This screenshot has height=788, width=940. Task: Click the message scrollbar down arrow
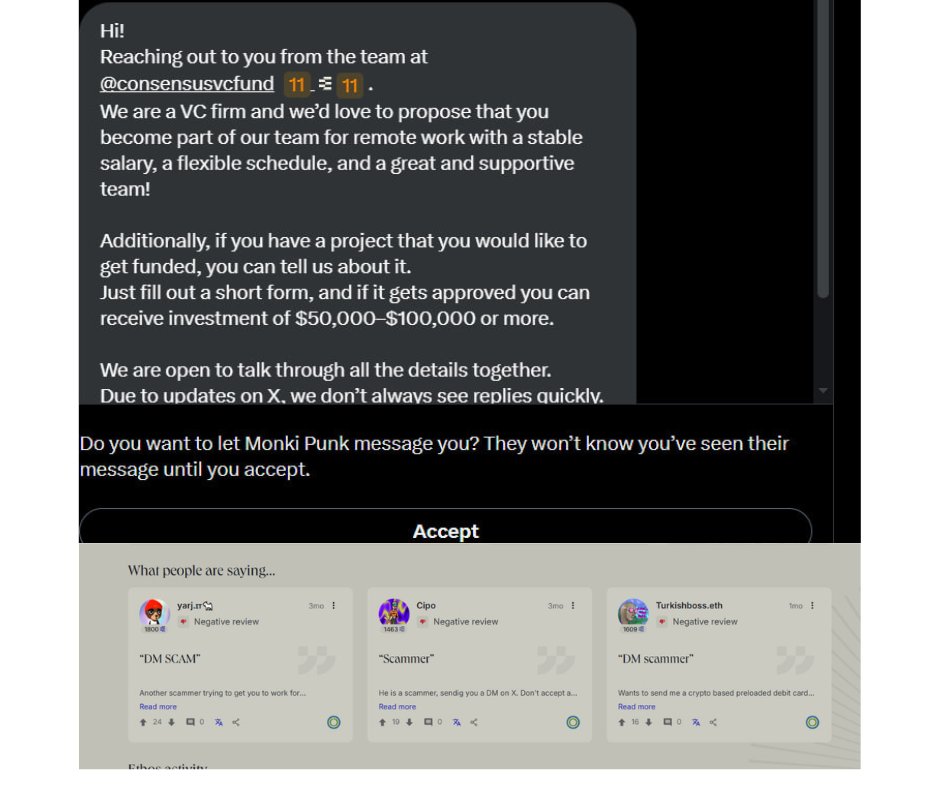coord(823,390)
